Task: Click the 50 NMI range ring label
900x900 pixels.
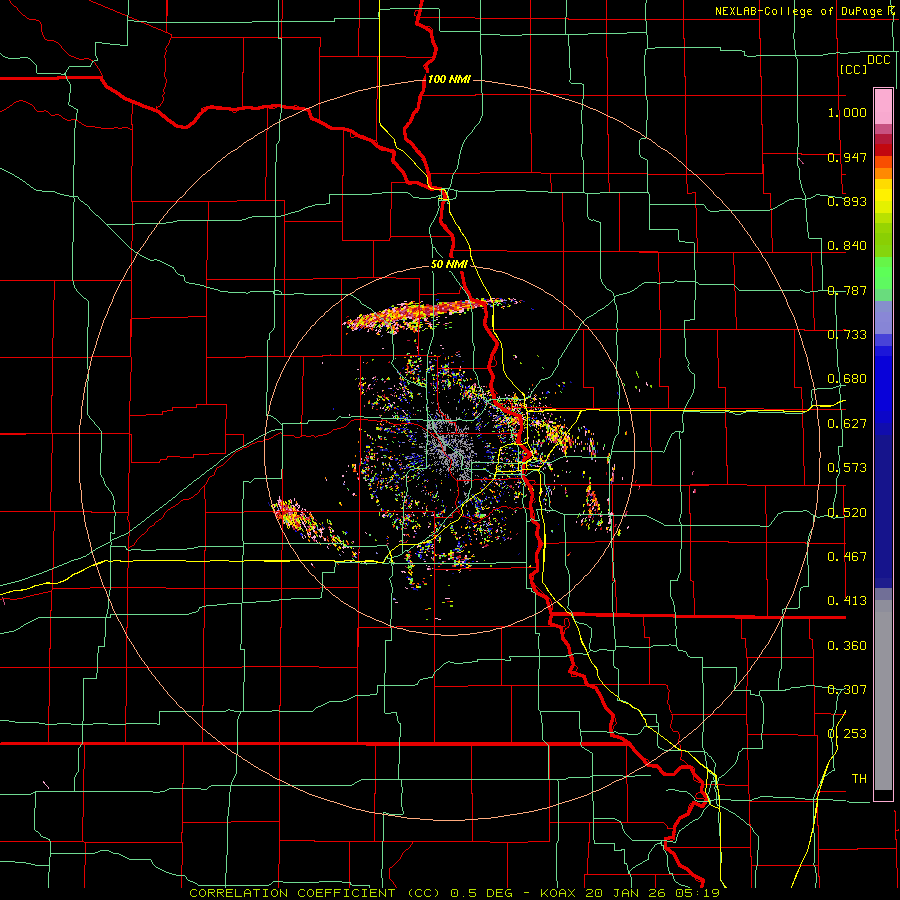Action: (x=449, y=265)
